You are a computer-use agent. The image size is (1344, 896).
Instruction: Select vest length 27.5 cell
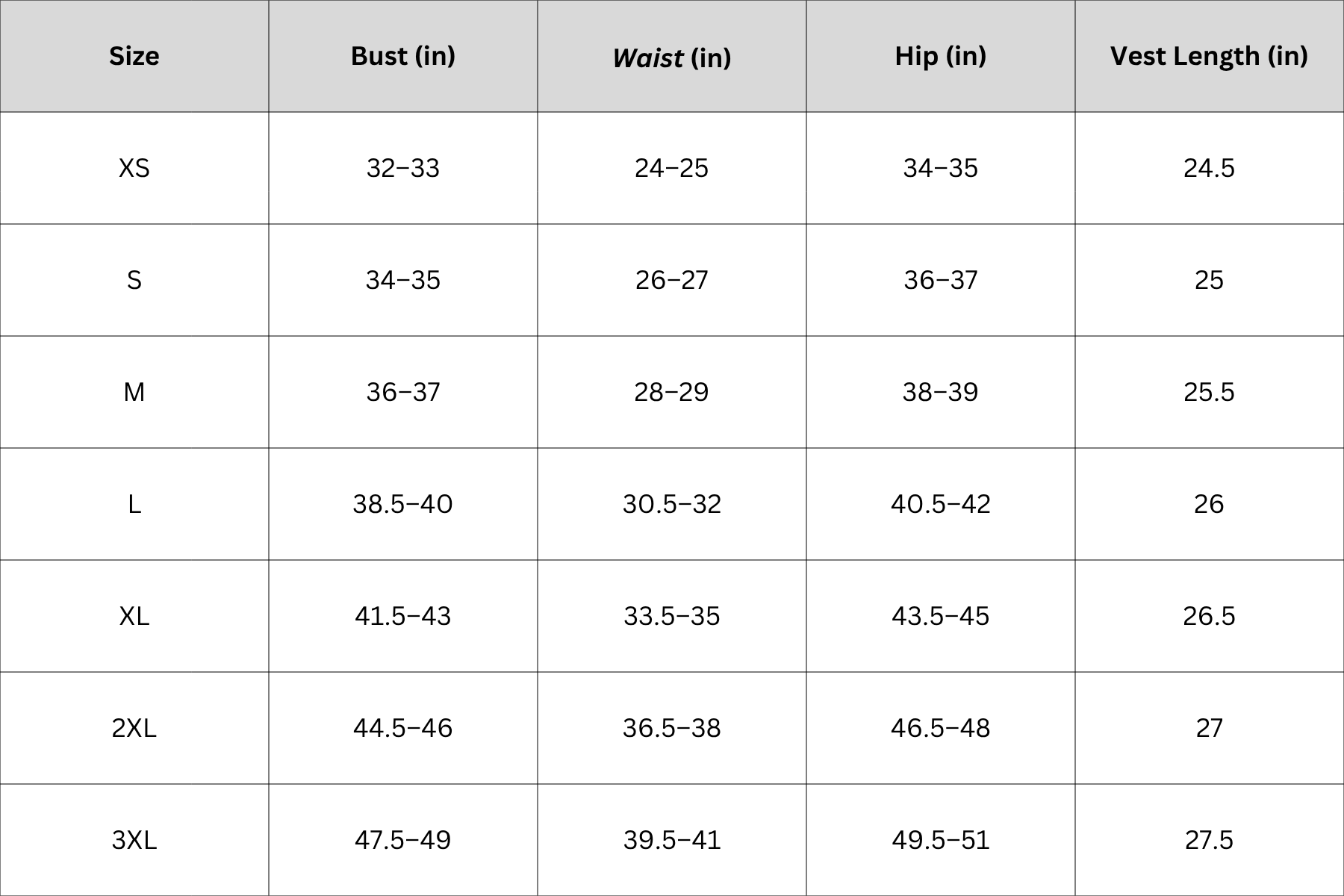click(x=1210, y=840)
